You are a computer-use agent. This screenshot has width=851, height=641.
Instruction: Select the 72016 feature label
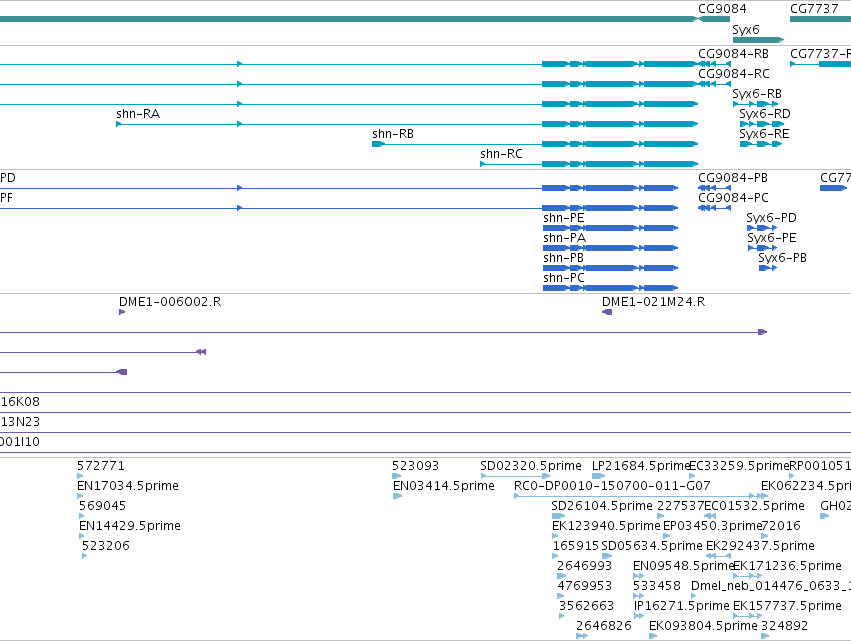[x=781, y=526]
